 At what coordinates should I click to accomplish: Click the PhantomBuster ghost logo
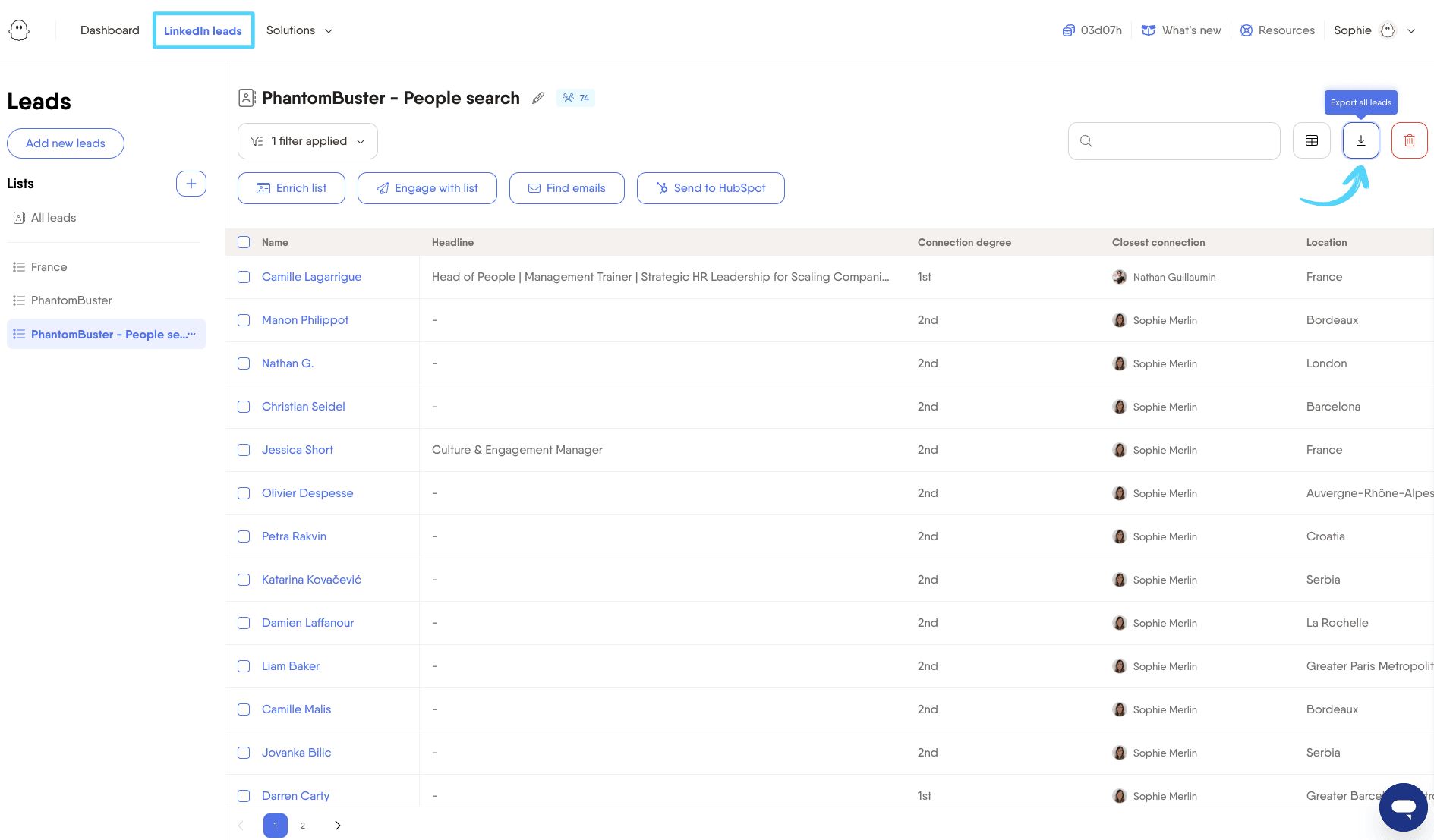(19, 30)
